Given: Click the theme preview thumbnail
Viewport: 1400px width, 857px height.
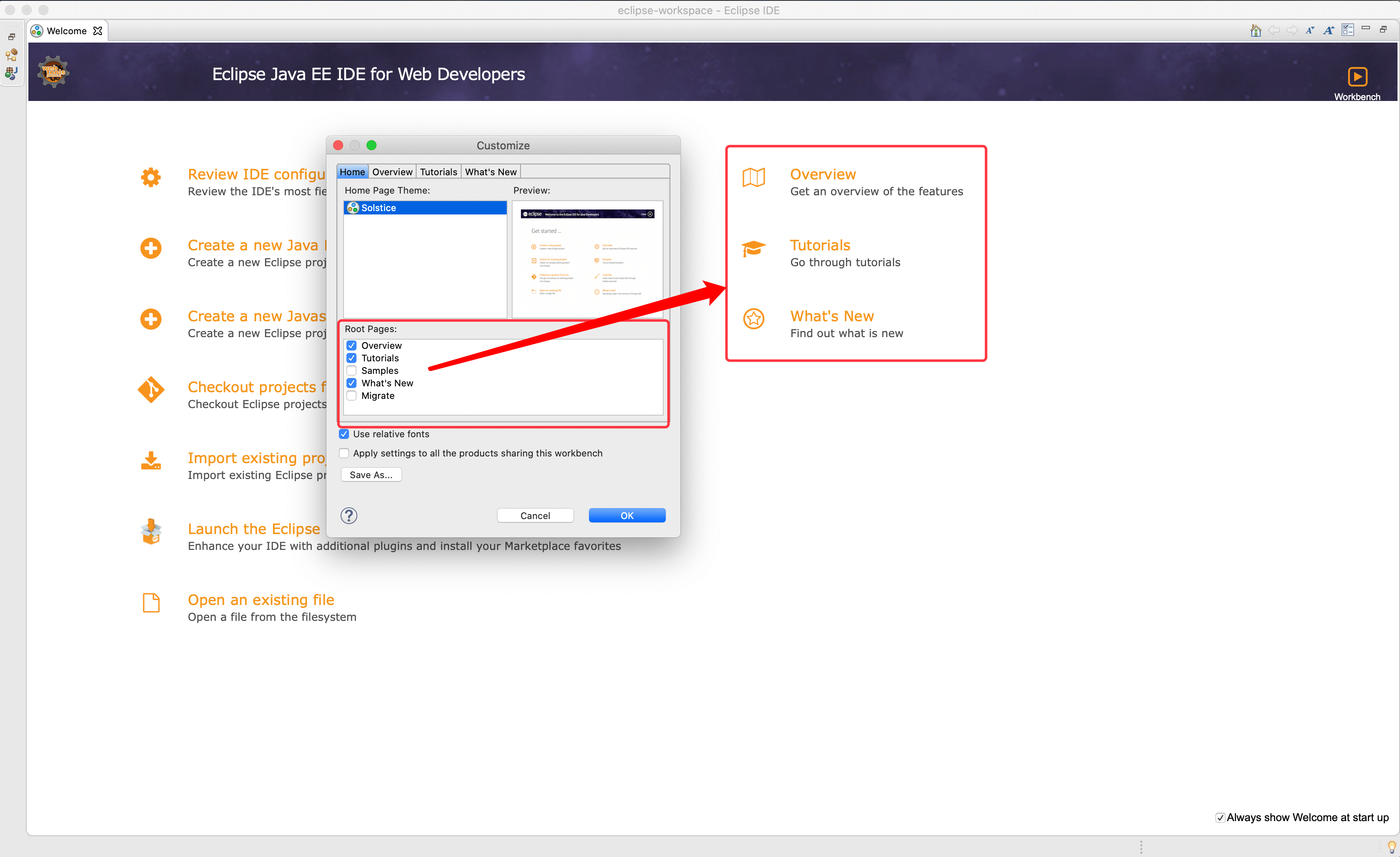Looking at the screenshot, I should pyautogui.click(x=587, y=259).
